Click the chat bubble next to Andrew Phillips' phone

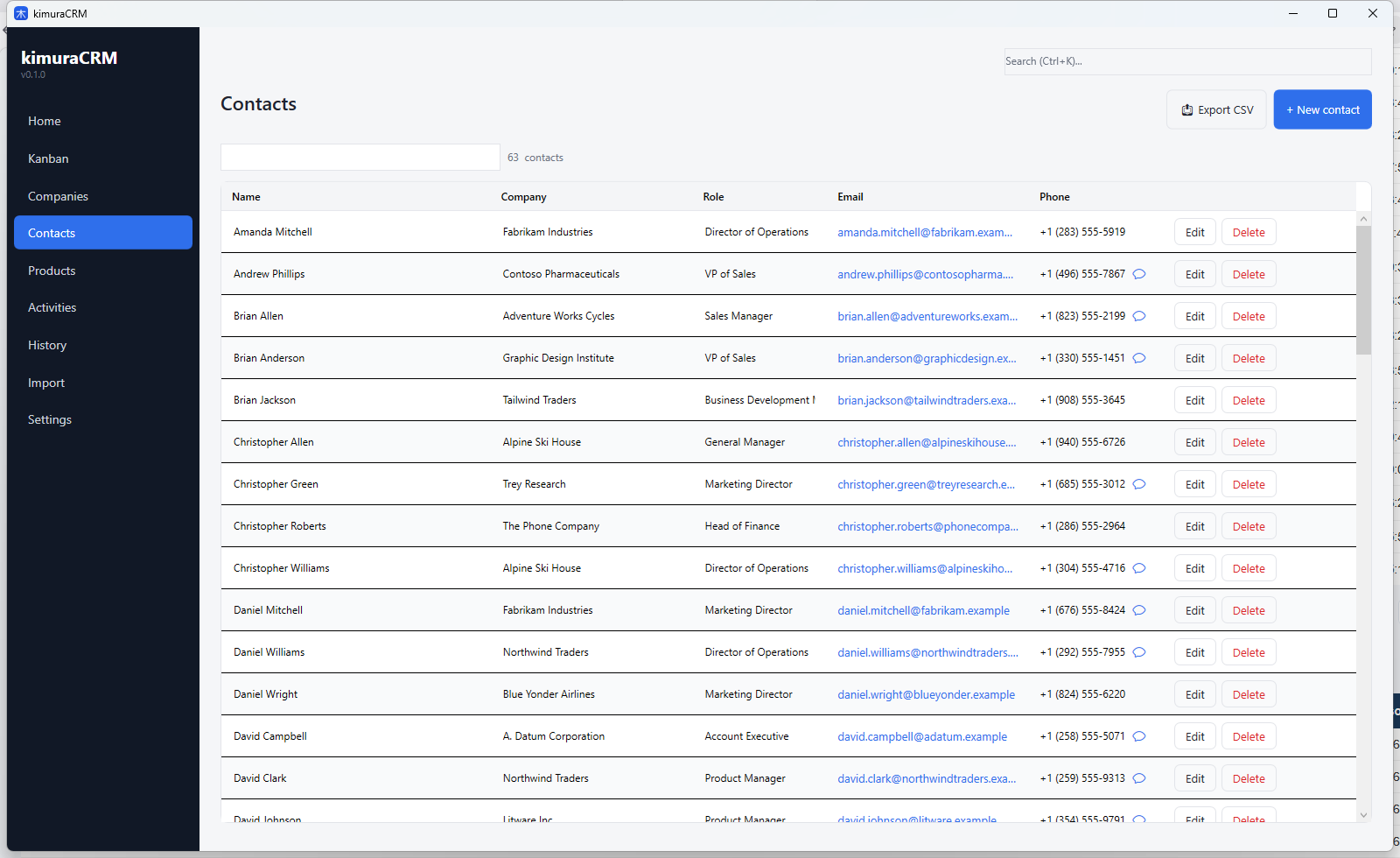point(1139,273)
